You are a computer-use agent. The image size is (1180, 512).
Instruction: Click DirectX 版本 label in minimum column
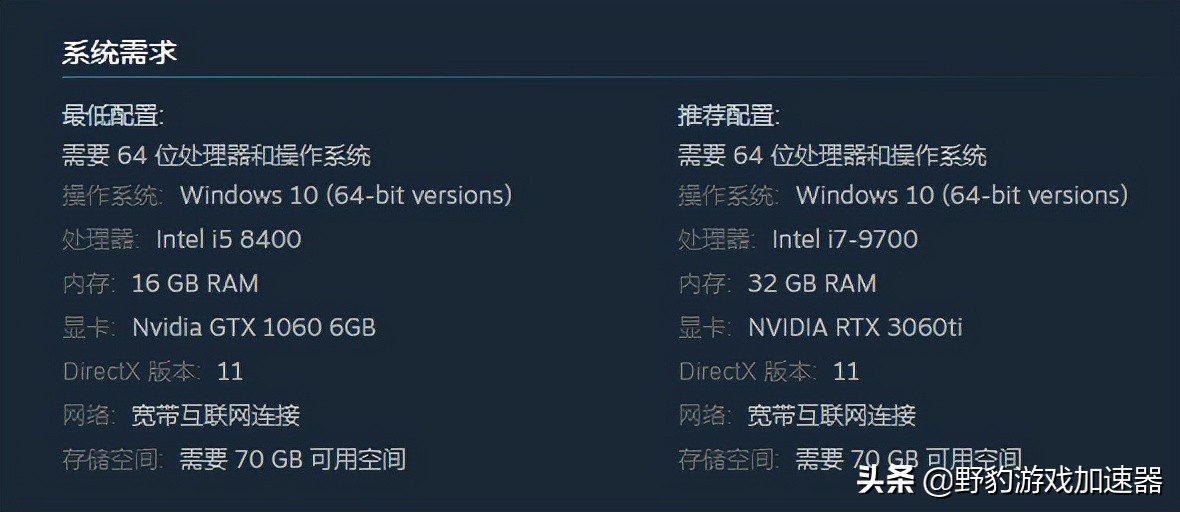coord(132,371)
